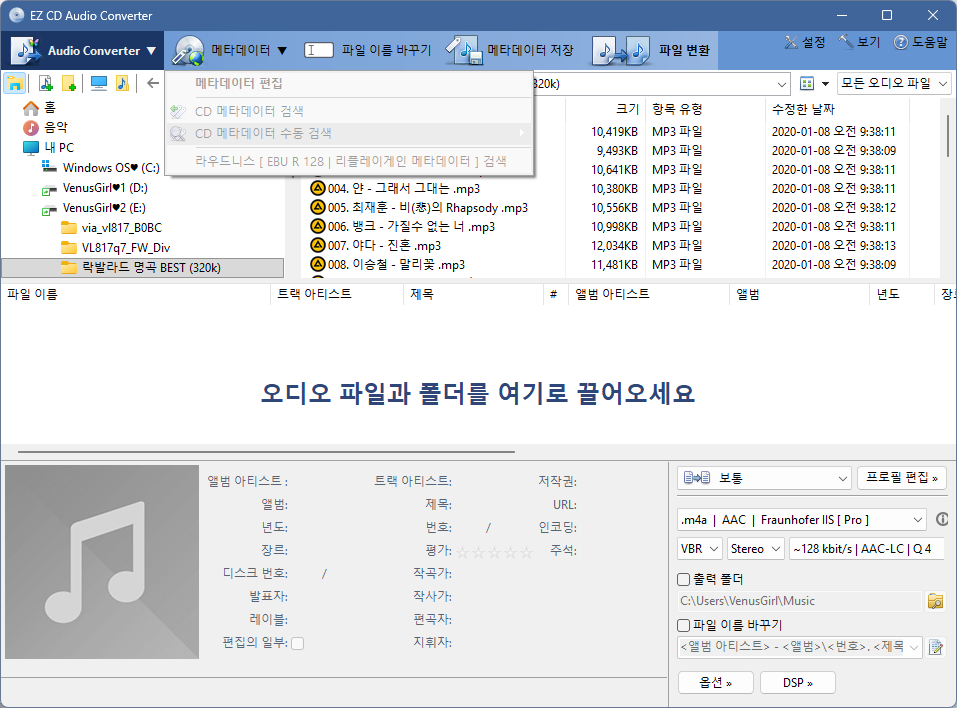
Task: Sort list by 트랙 아티스트 column
Action: 336,294
